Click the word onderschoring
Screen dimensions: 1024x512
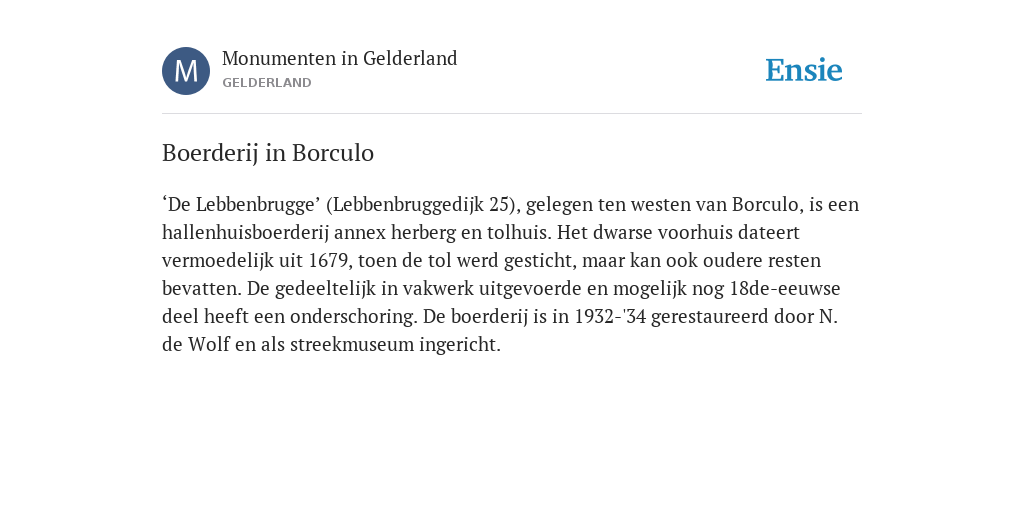click(x=353, y=317)
